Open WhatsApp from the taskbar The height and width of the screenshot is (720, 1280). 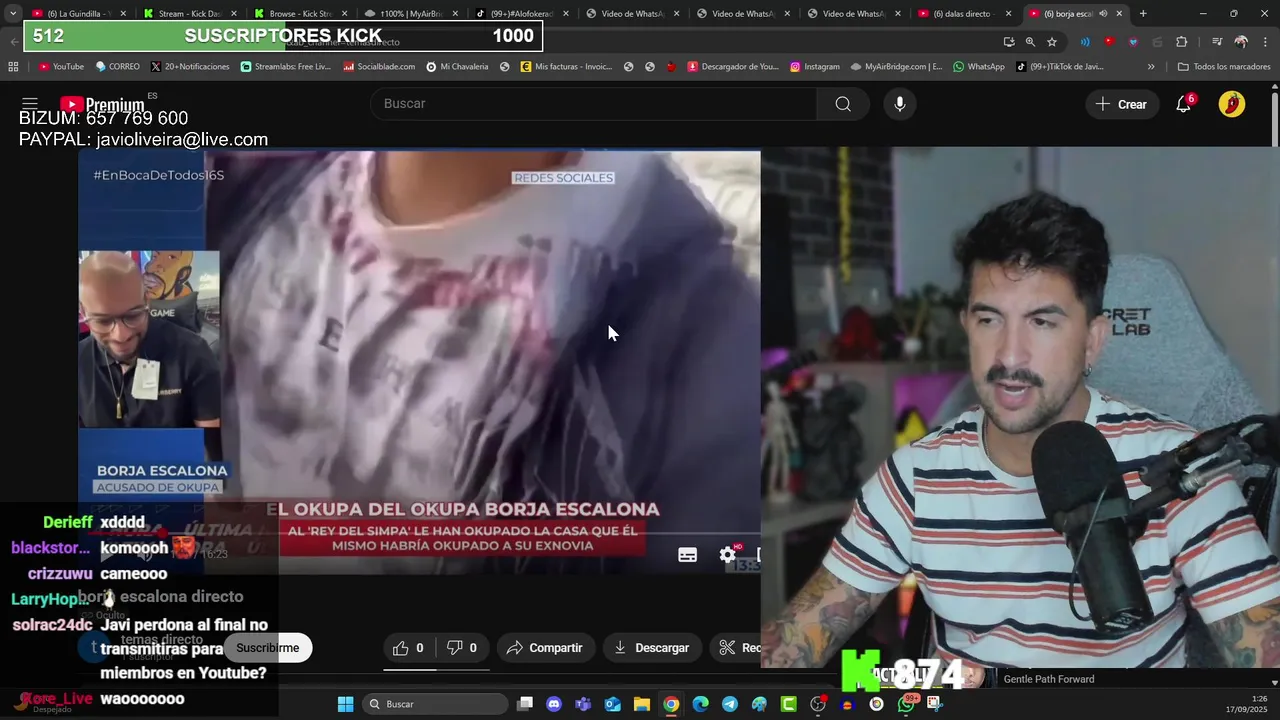[906, 704]
